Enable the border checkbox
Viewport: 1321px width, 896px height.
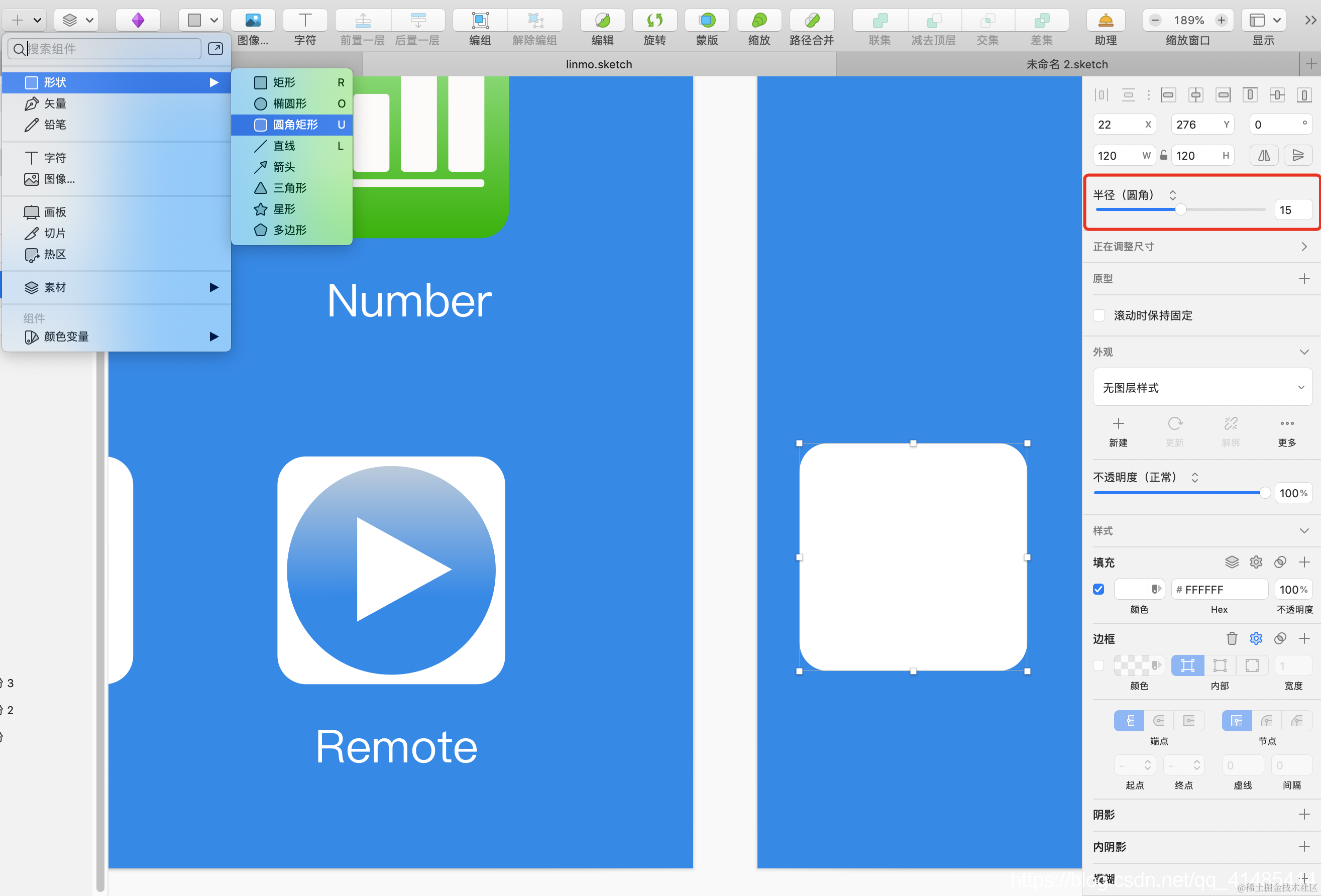click(x=1098, y=666)
